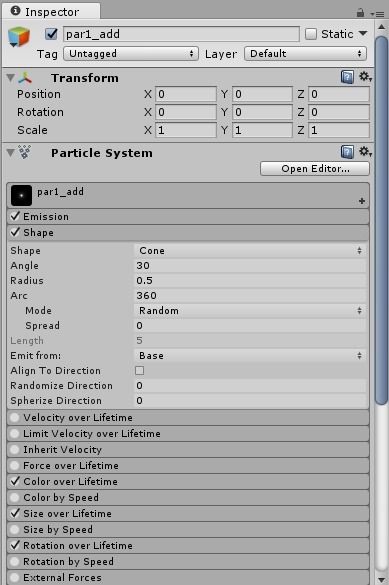The width and height of the screenshot is (389, 585).
Task: Open Transform component help reference
Action: [347, 77]
